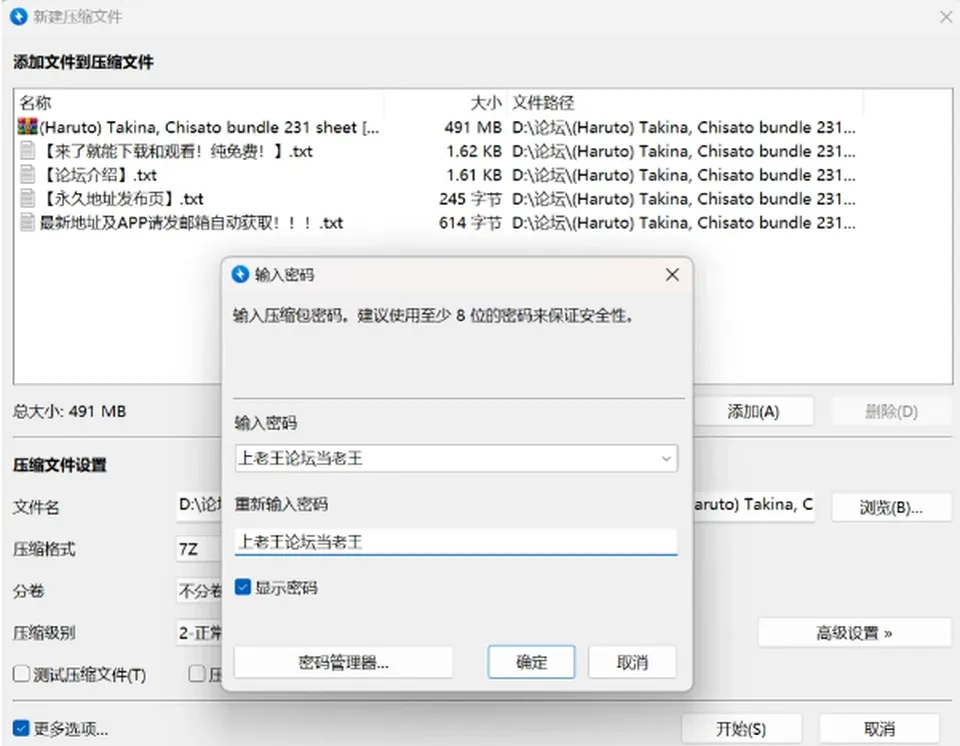This screenshot has width=960, height=746.
Task: Click the file path cell in the 1.61 KB row
Action: (x=684, y=175)
